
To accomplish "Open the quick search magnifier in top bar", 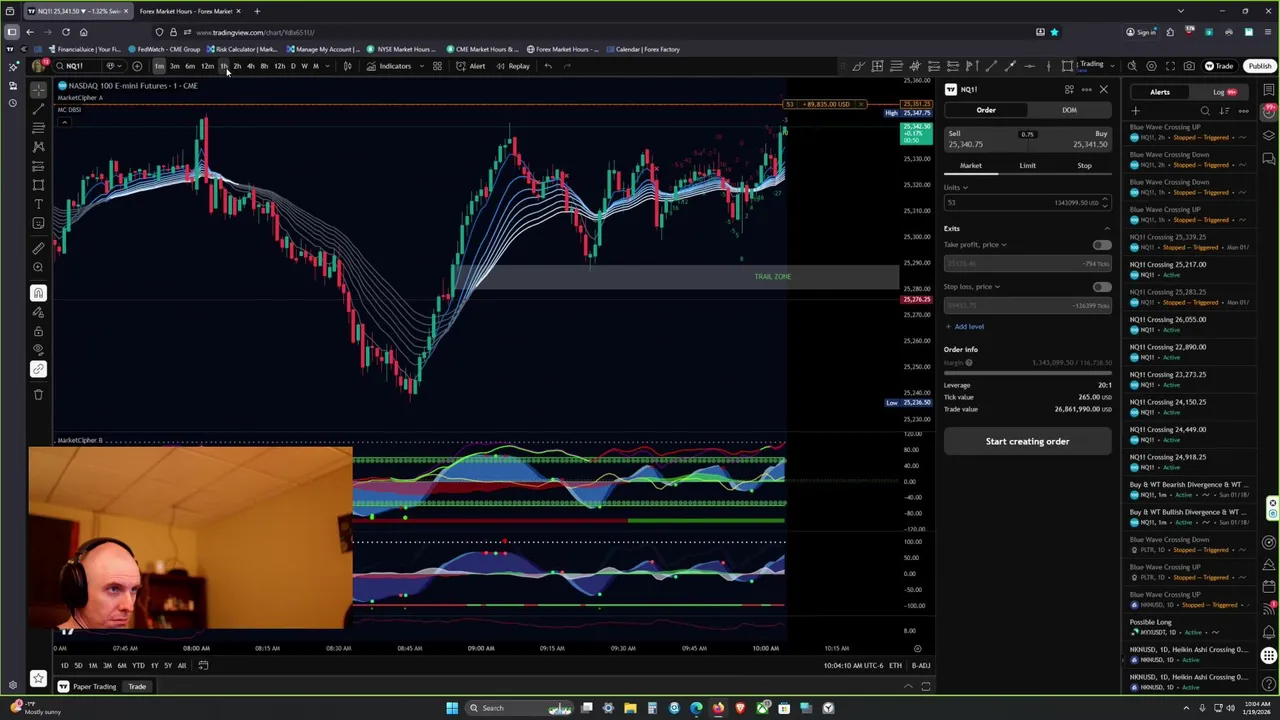I will click(x=1132, y=66).
